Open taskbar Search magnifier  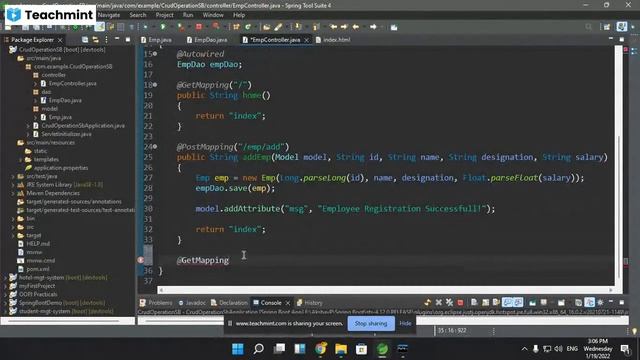[258, 349]
